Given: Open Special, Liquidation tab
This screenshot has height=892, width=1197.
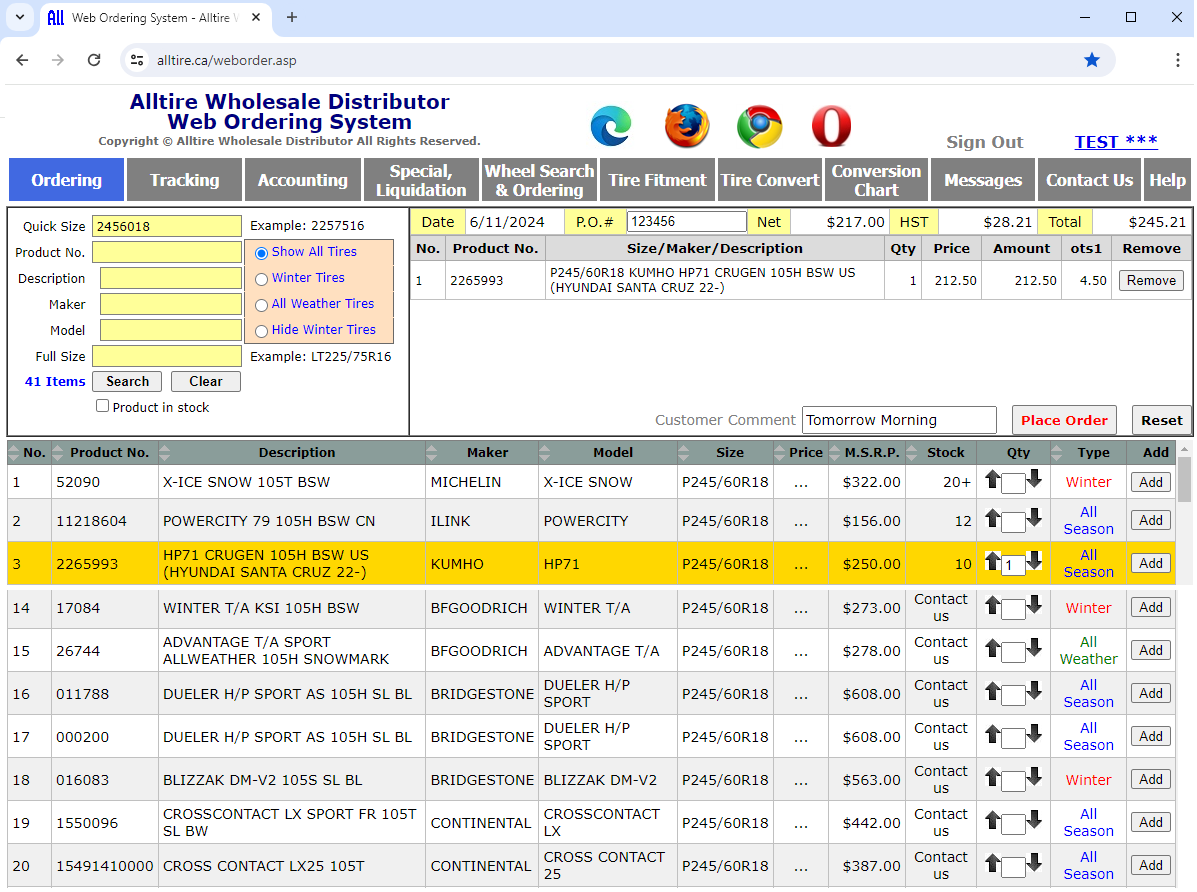Looking at the screenshot, I should 421,180.
